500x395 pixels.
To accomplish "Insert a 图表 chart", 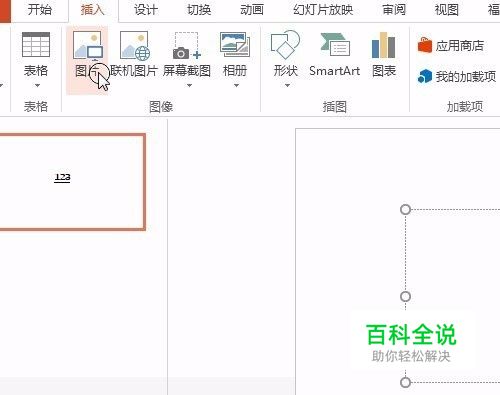I will (384, 54).
